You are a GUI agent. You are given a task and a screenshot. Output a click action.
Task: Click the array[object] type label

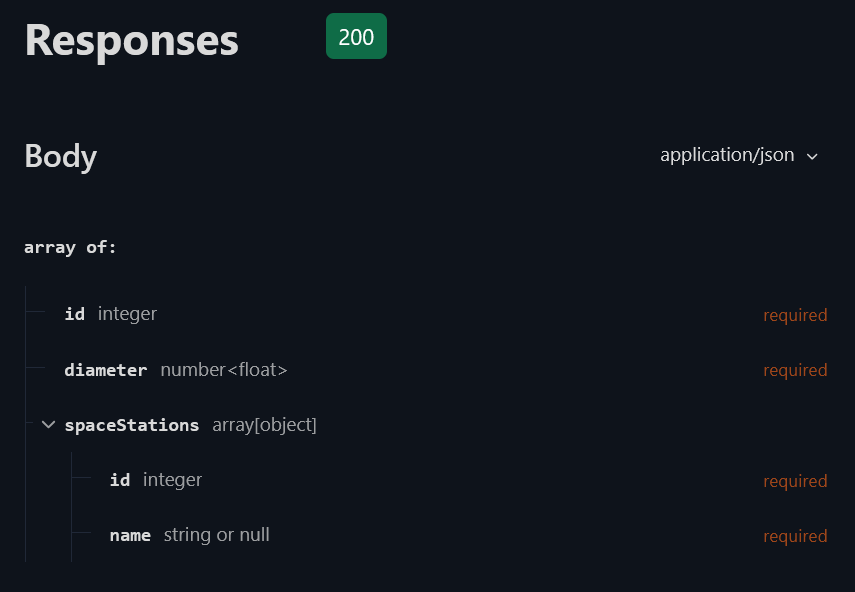point(264,425)
